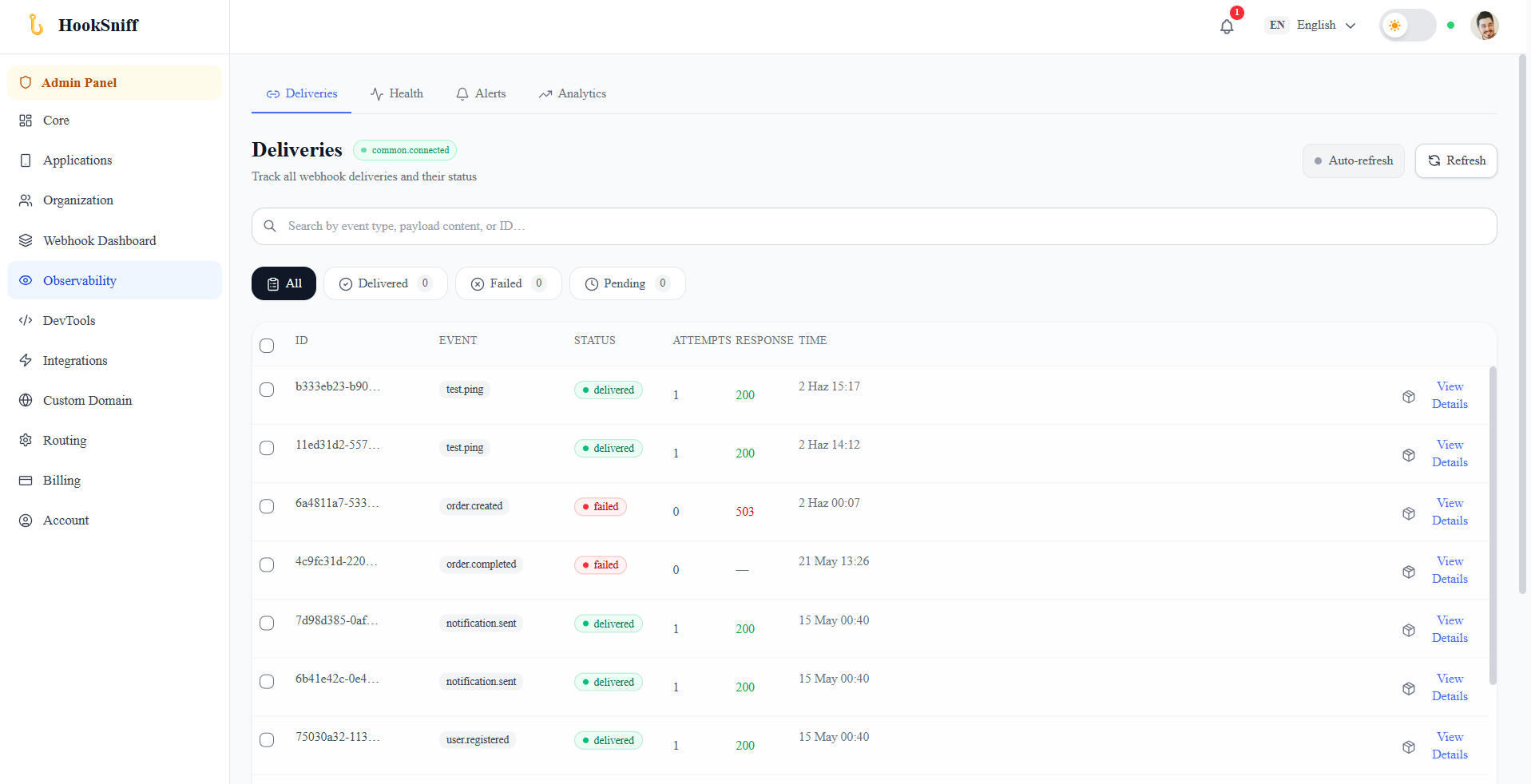Click the package icon in 6b41e42c row

pyautogui.click(x=1409, y=689)
